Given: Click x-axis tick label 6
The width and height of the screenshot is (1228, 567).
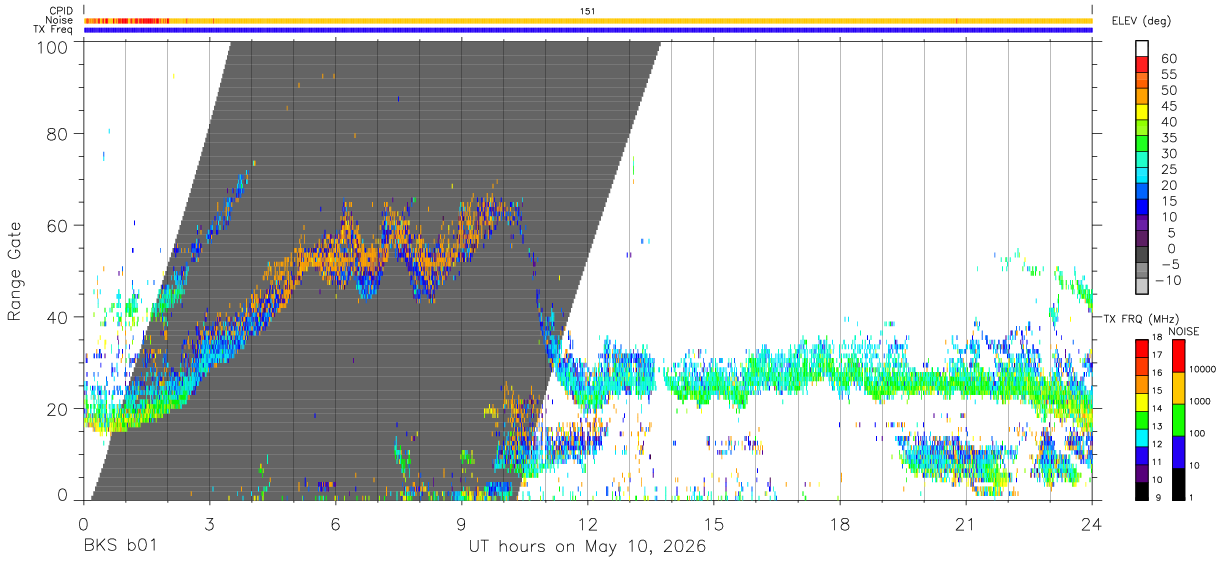Looking at the screenshot, I should coord(336,524).
